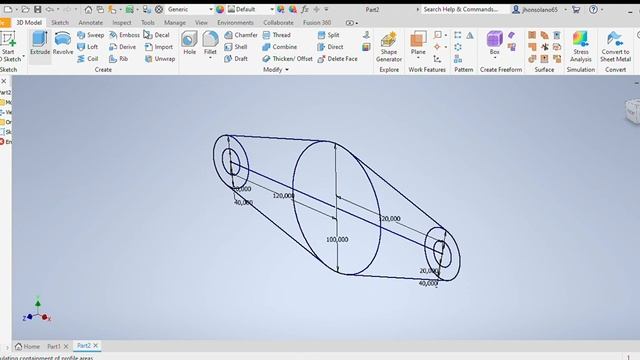This screenshot has height=360, width=640.
Task: Open the Inspect ribbon tab
Action: (x=122, y=23)
